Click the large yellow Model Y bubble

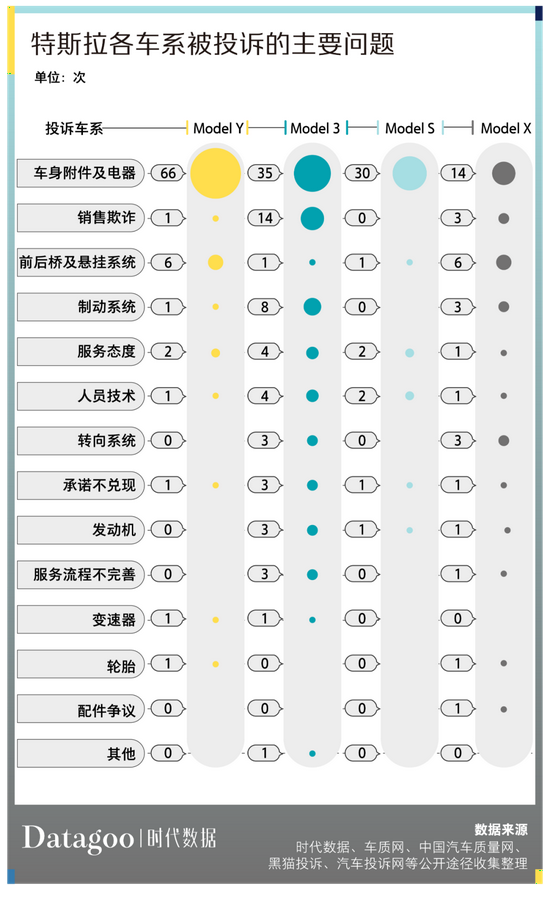216,173
